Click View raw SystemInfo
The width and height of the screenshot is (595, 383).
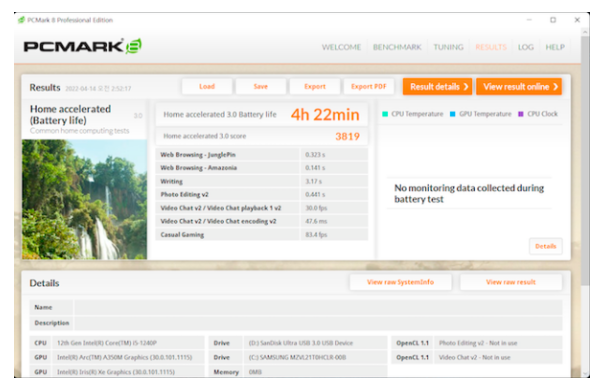pyautogui.click(x=400, y=282)
